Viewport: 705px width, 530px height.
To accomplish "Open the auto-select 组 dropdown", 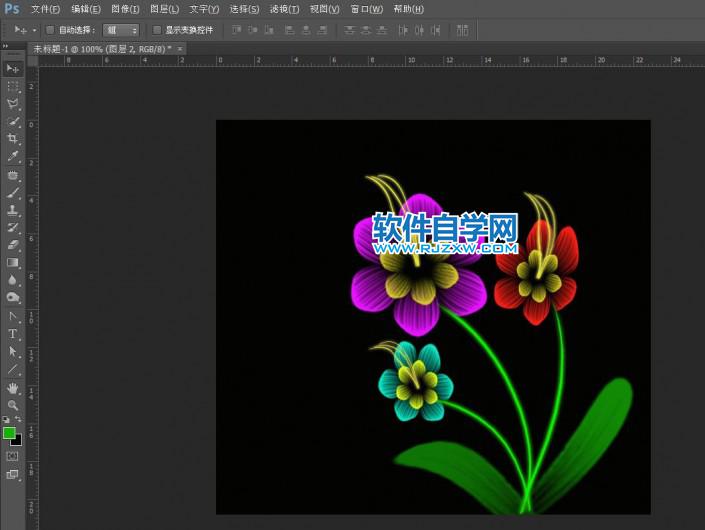I will [x=121, y=30].
